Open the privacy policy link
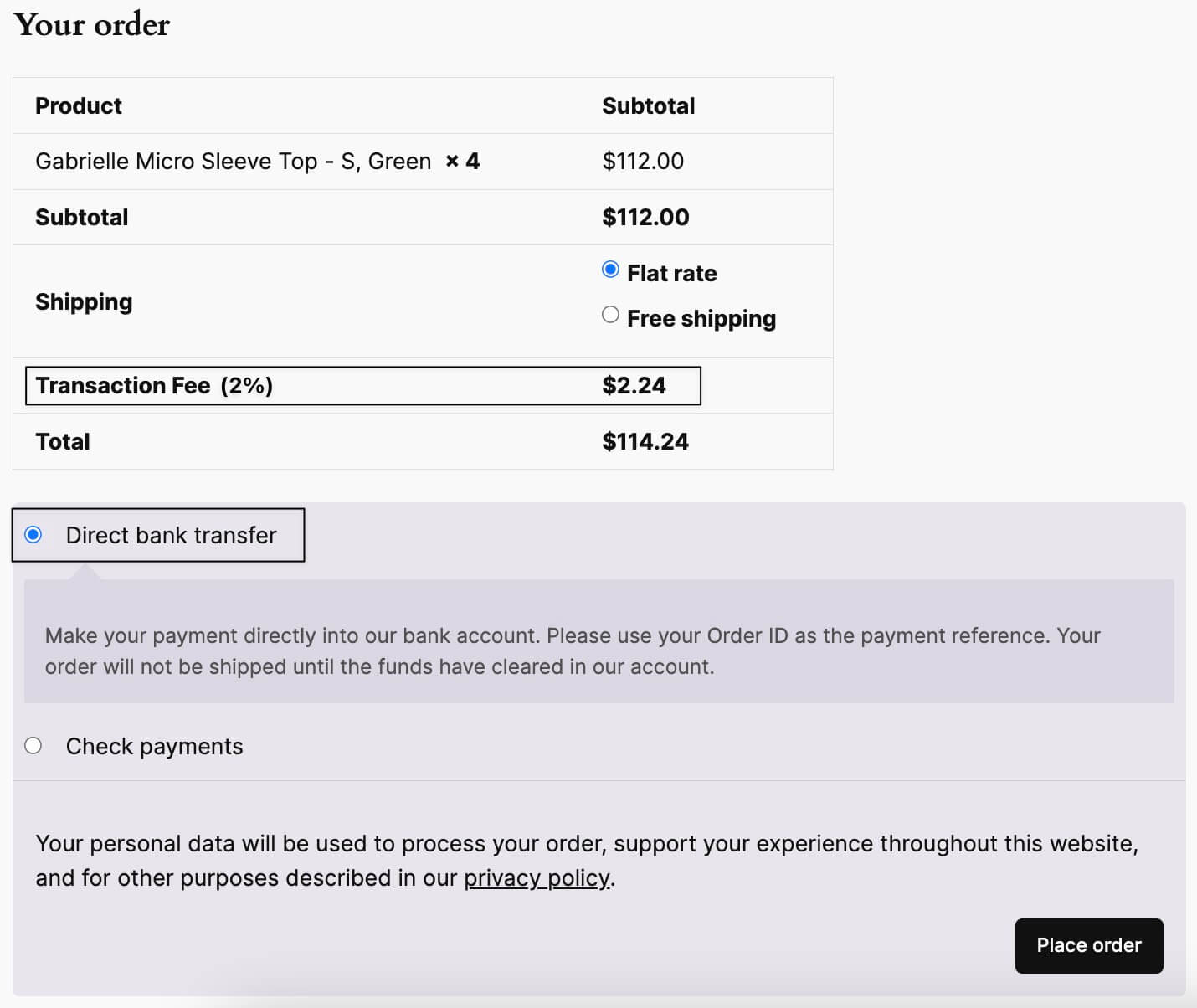 click(536, 878)
